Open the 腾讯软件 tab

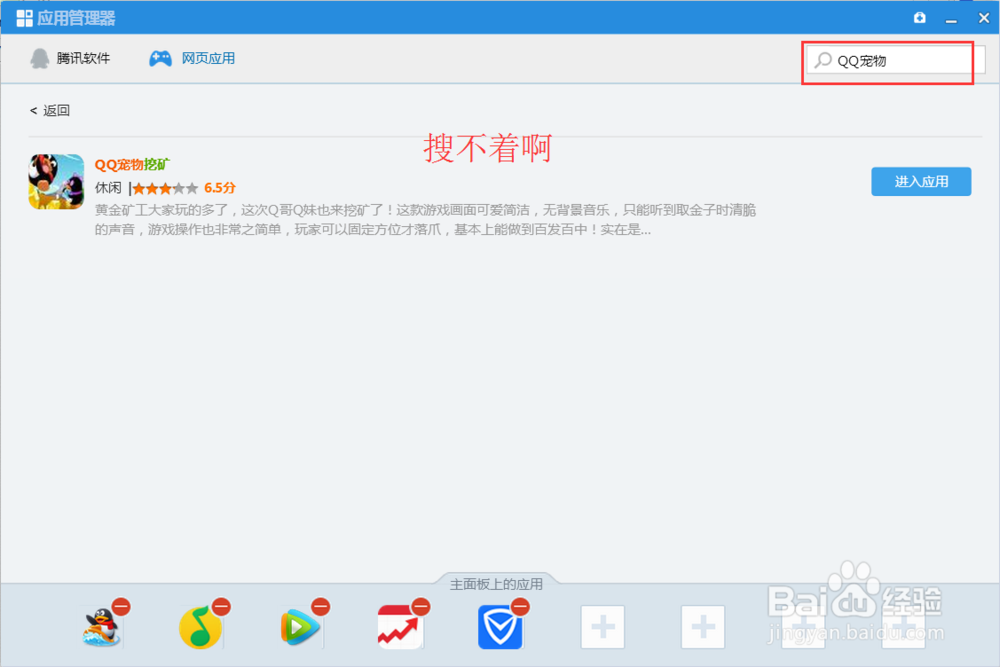pos(70,59)
